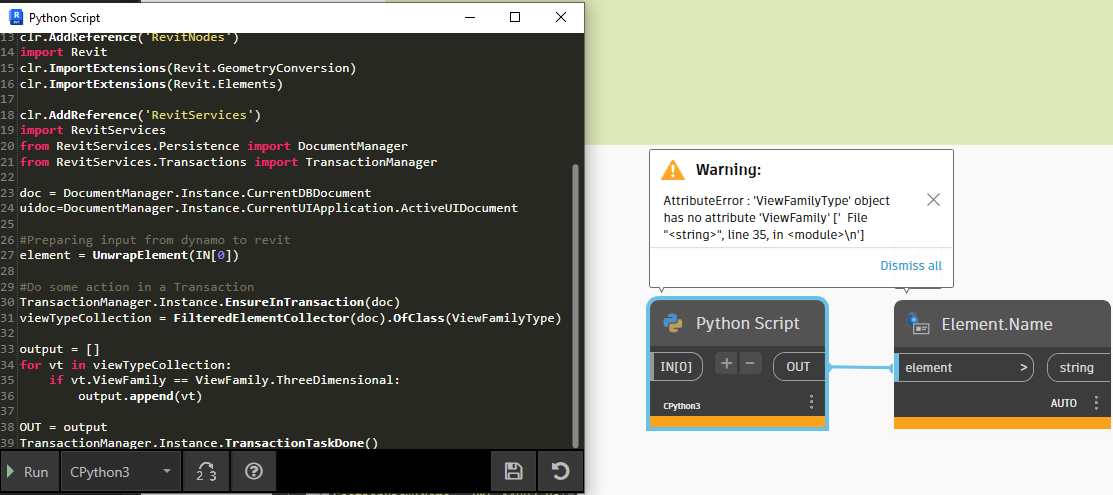Click the comment 'Preparing input from dynamo to revit'
The width and height of the screenshot is (1113, 495).
click(155, 240)
